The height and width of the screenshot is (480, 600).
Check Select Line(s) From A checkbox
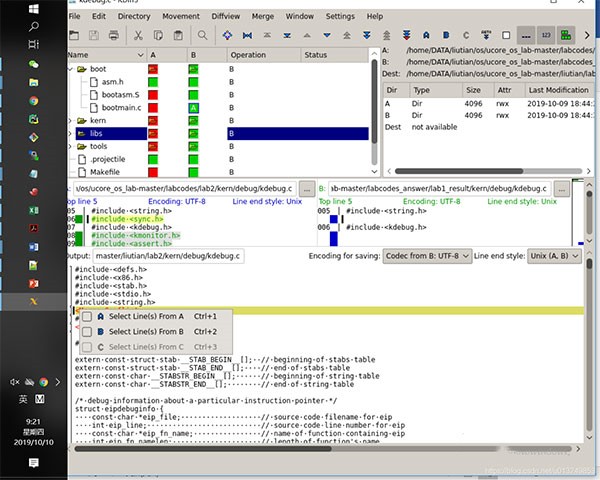click(87, 316)
